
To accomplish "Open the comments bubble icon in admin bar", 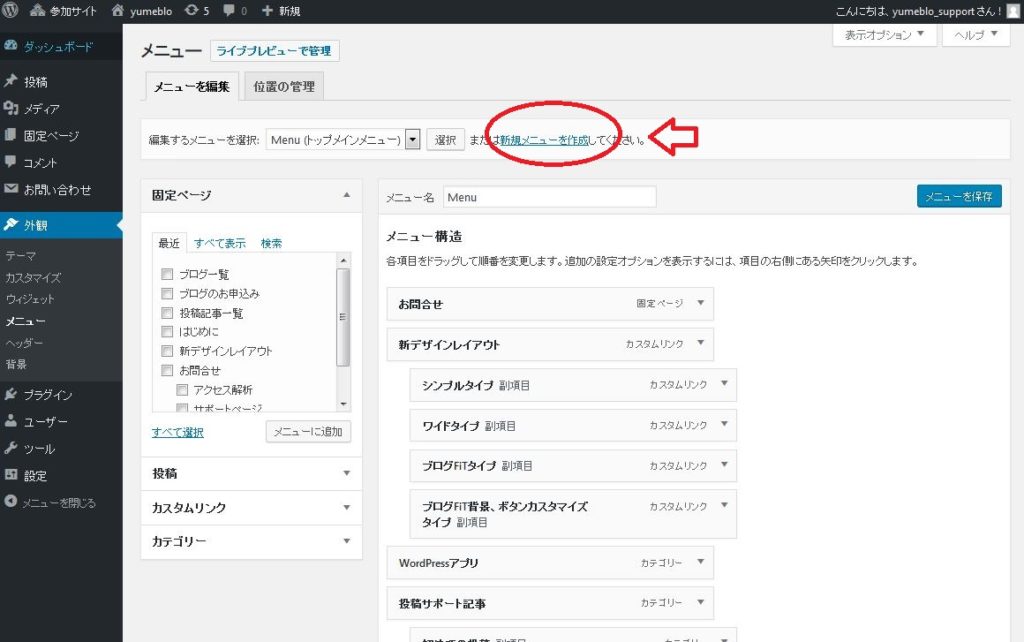I will 229,10.
